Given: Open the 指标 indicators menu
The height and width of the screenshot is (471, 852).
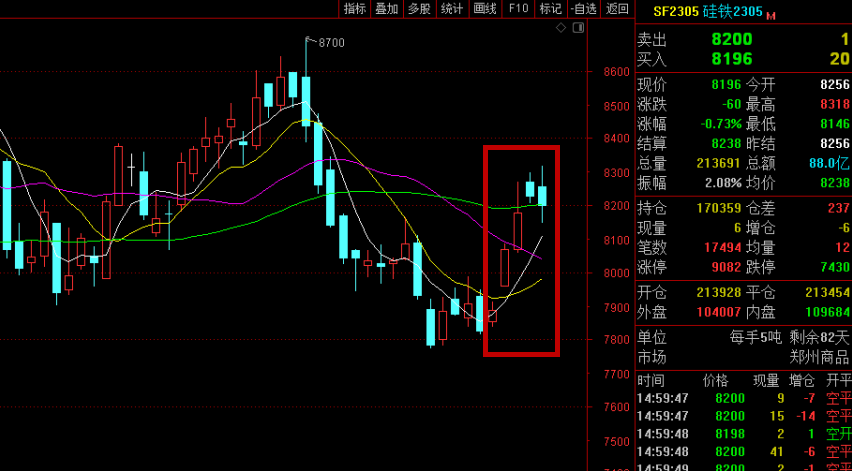Looking at the screenshot, I should tap(355, 8).
